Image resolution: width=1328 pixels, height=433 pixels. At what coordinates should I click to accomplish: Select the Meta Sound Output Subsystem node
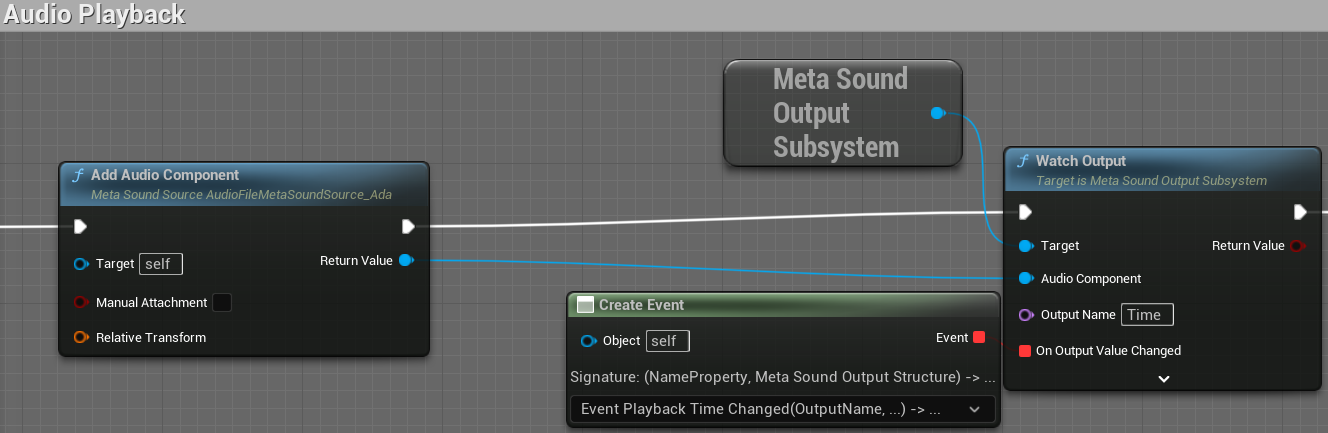pos(840,113)
